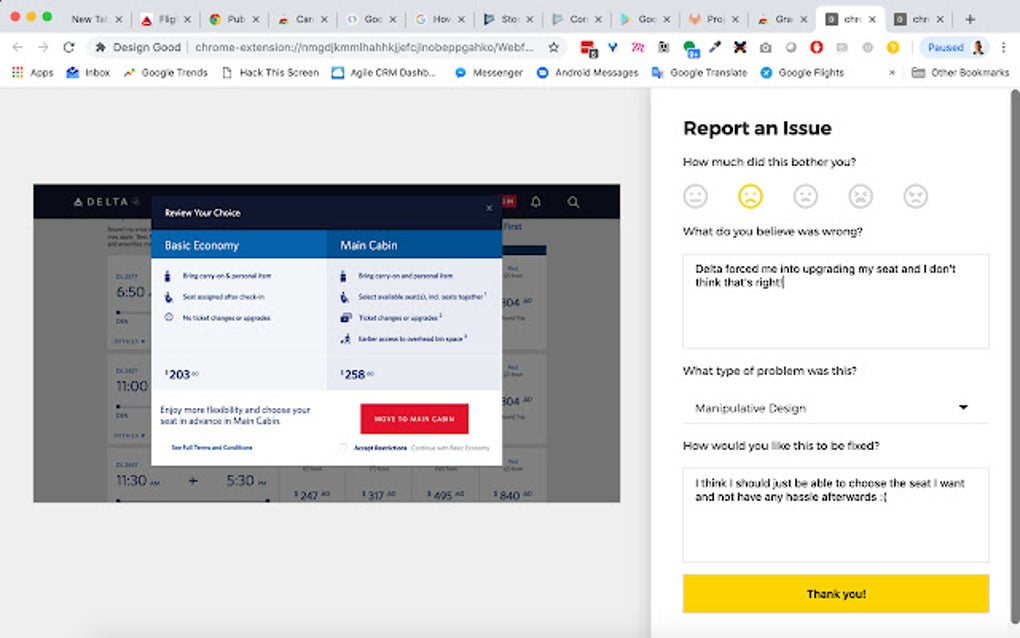
Task: Click the neutral face rating emoji
Action: pos(696,196)
